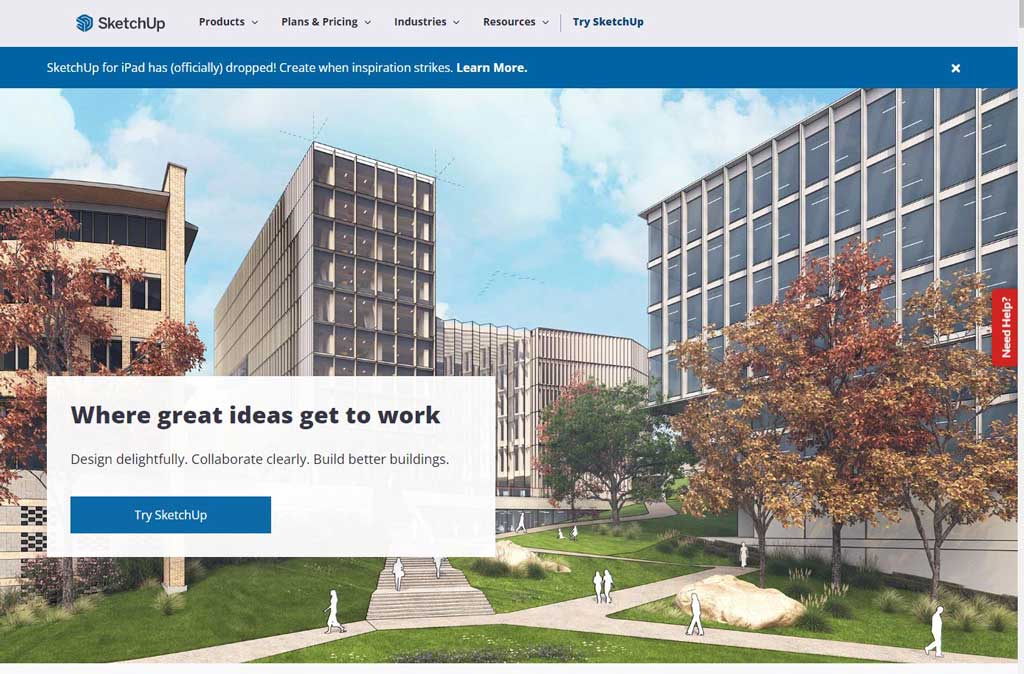The width and height of the screenshot is (1024, 674).
Task: Click the SketchUp cube logo icon
Action: [85, 22]
